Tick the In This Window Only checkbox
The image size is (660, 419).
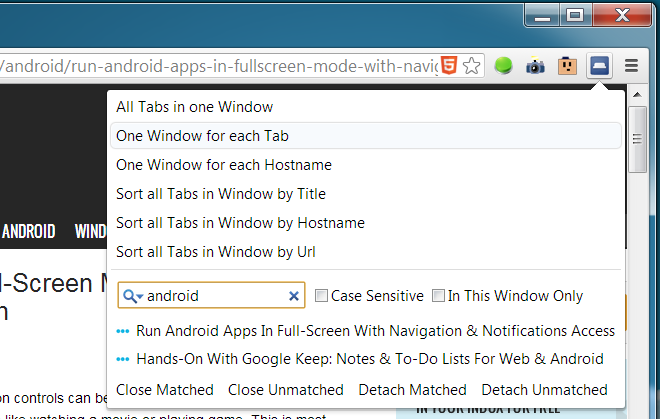pyautogui.click(x=438, y=296)
